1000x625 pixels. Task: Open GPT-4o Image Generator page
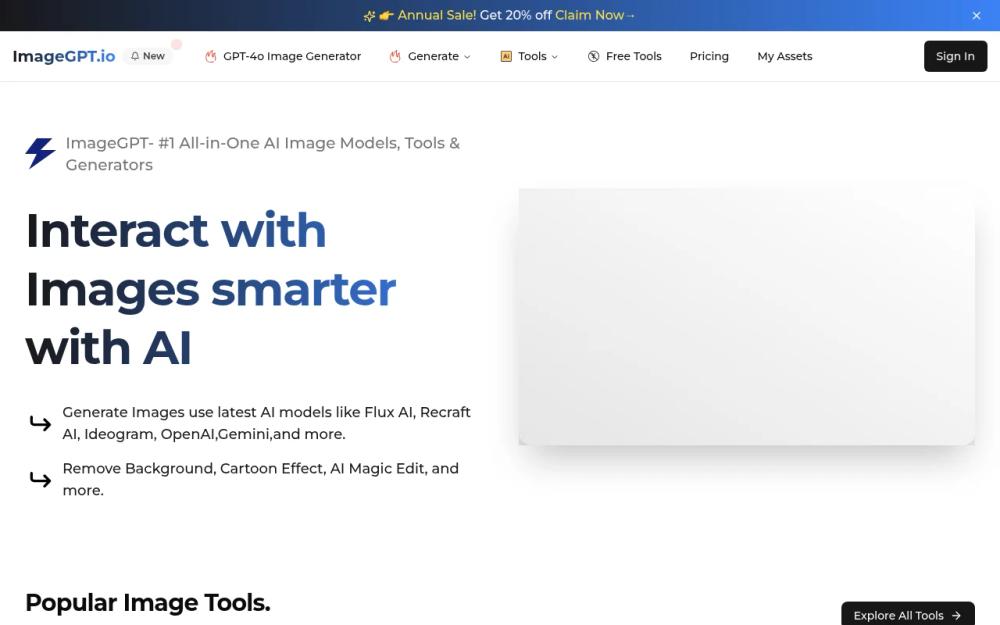(291, 56)
